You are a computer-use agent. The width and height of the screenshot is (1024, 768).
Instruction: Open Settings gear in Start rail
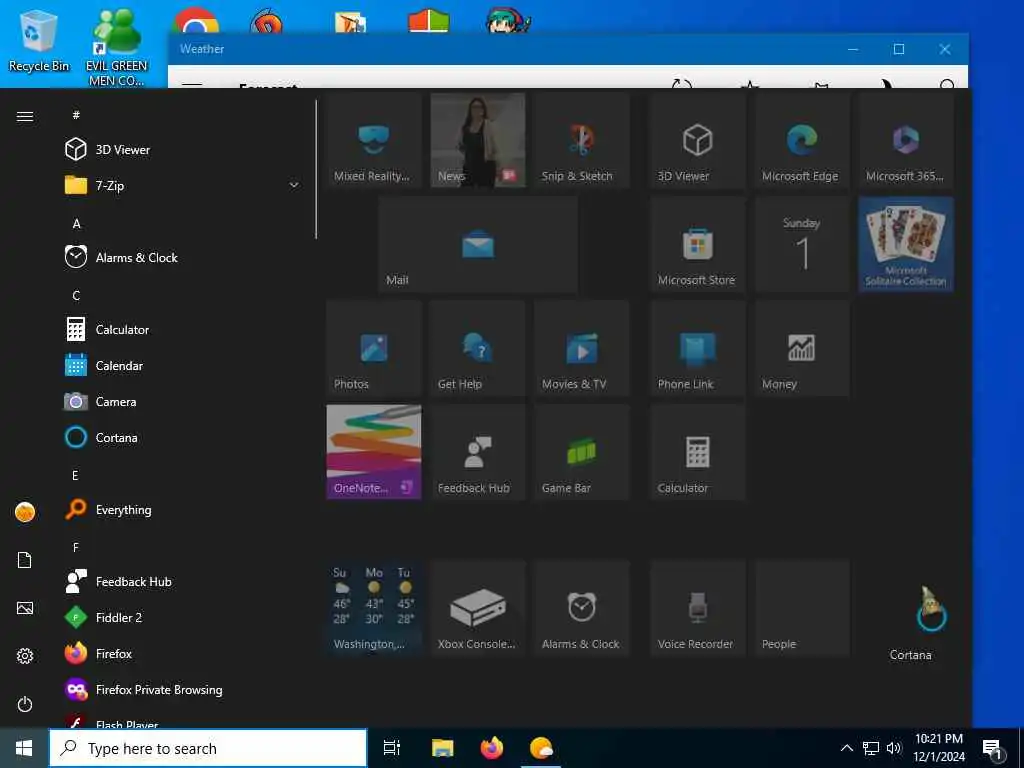(25, 656)
